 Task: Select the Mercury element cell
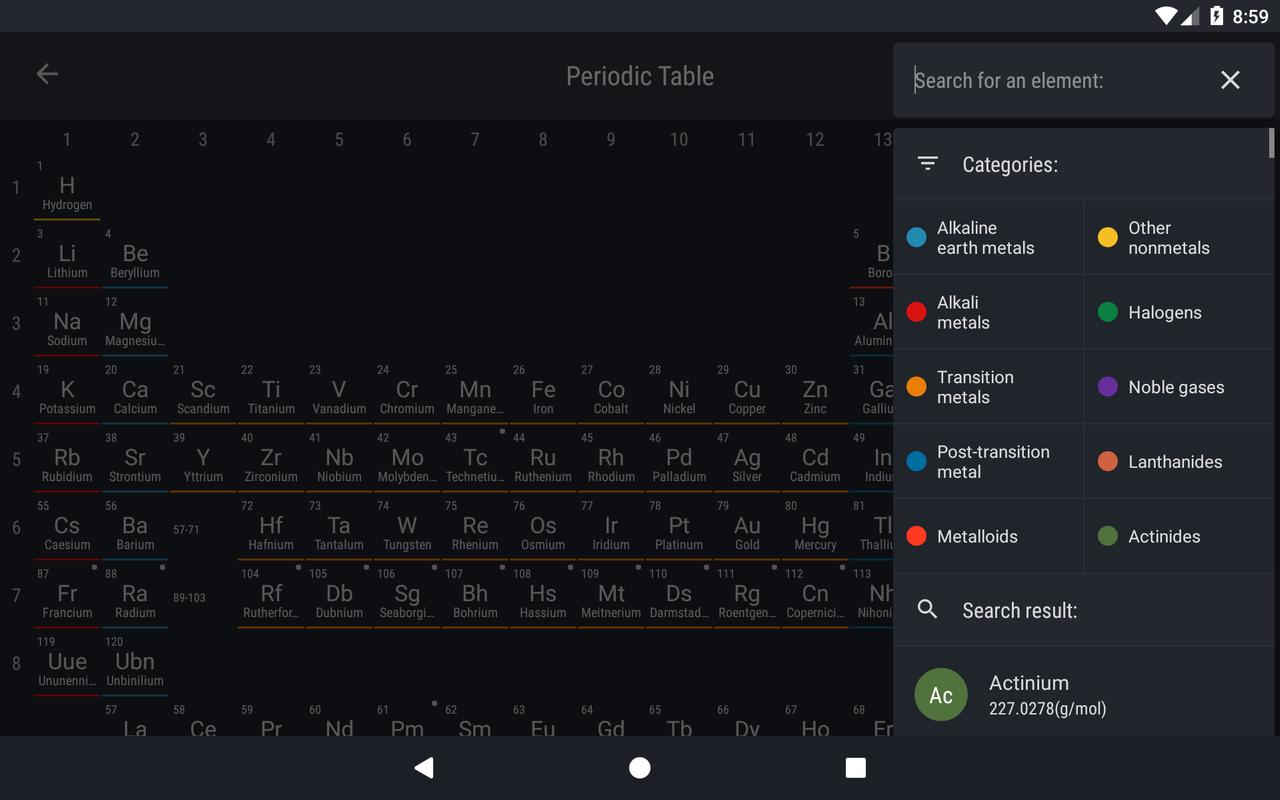(815, 530)
